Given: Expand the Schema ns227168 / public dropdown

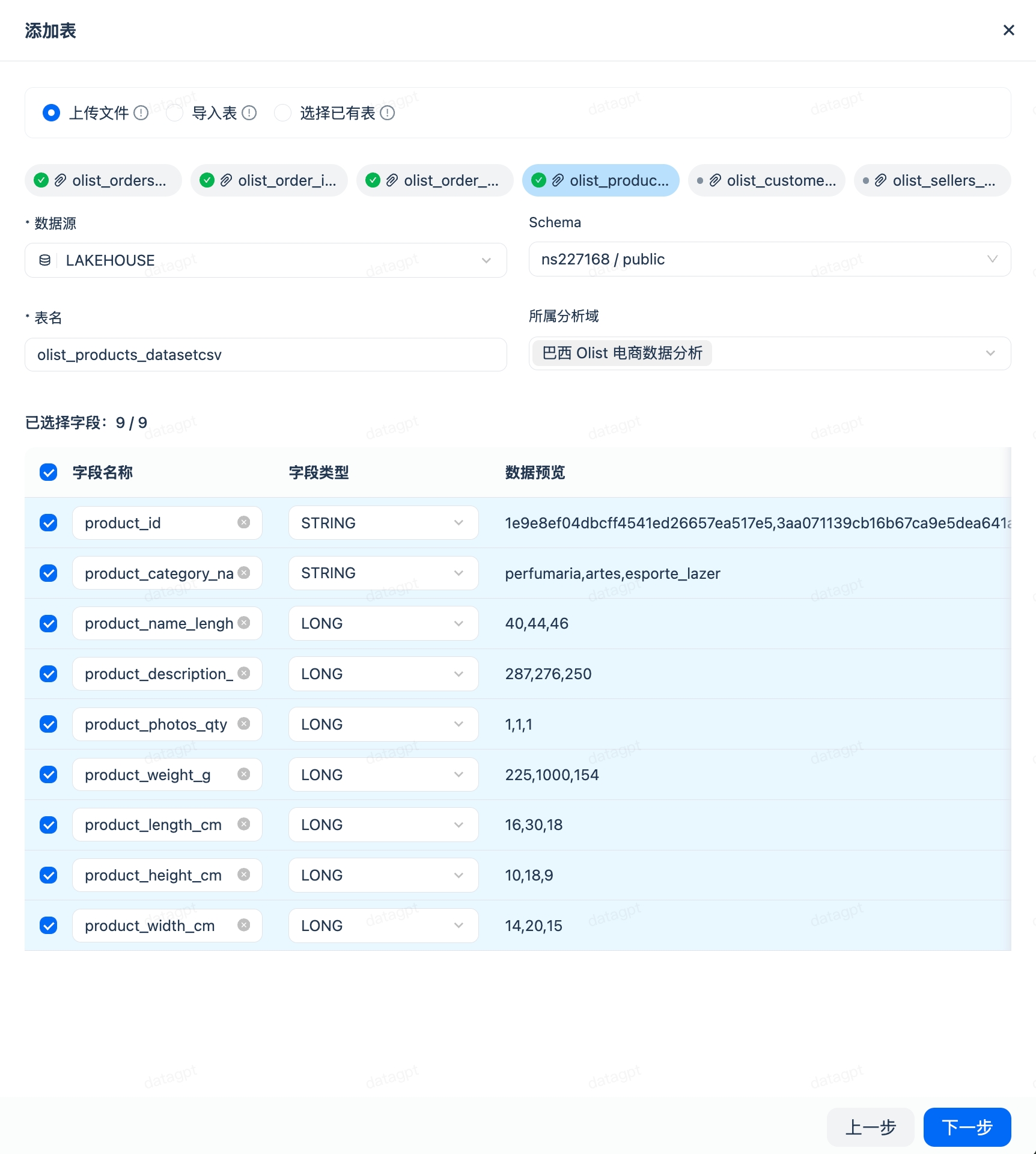Looking at the screenshot, I should click(x=769, y=259).
